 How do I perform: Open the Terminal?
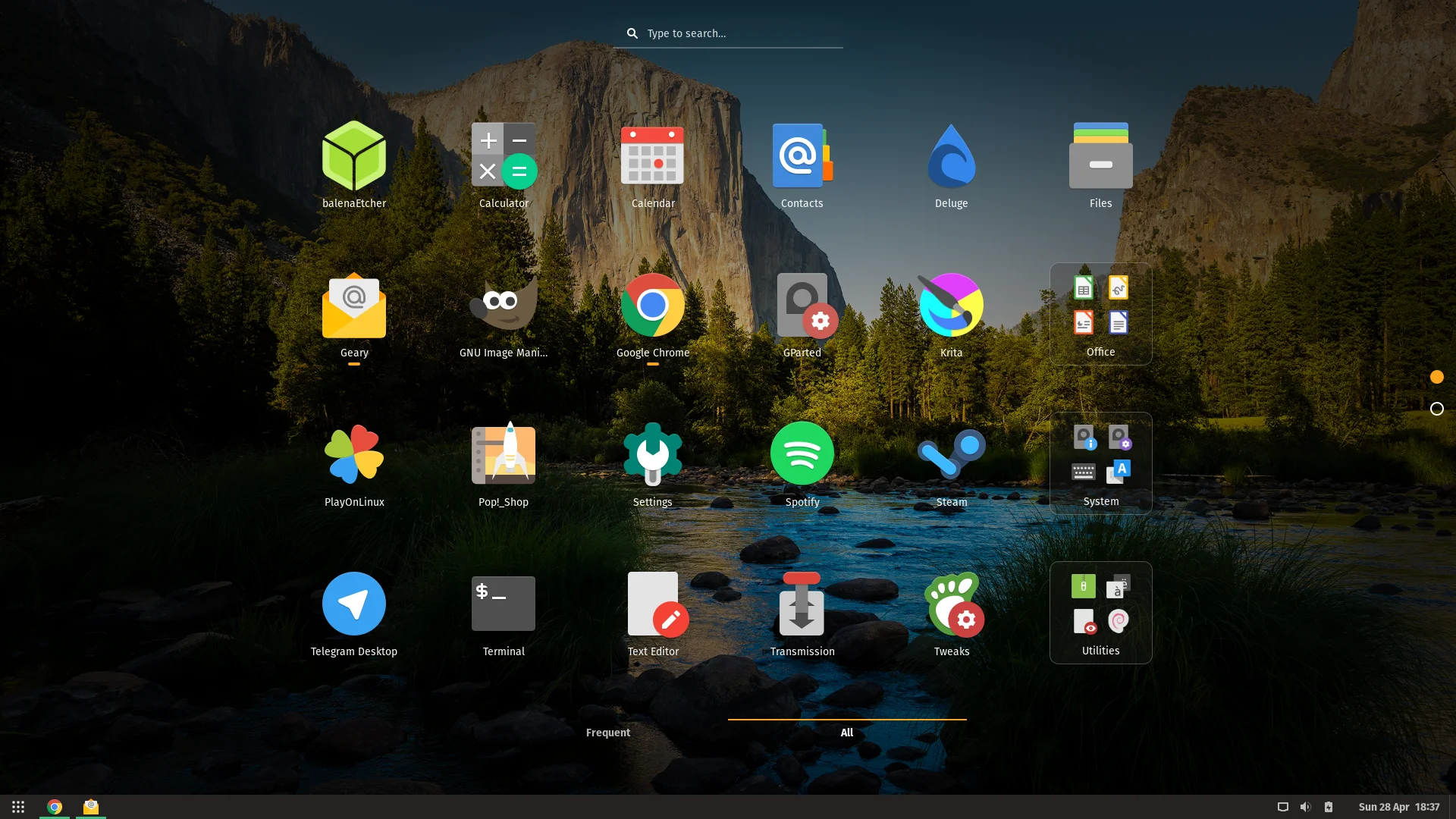pos(504,612)
